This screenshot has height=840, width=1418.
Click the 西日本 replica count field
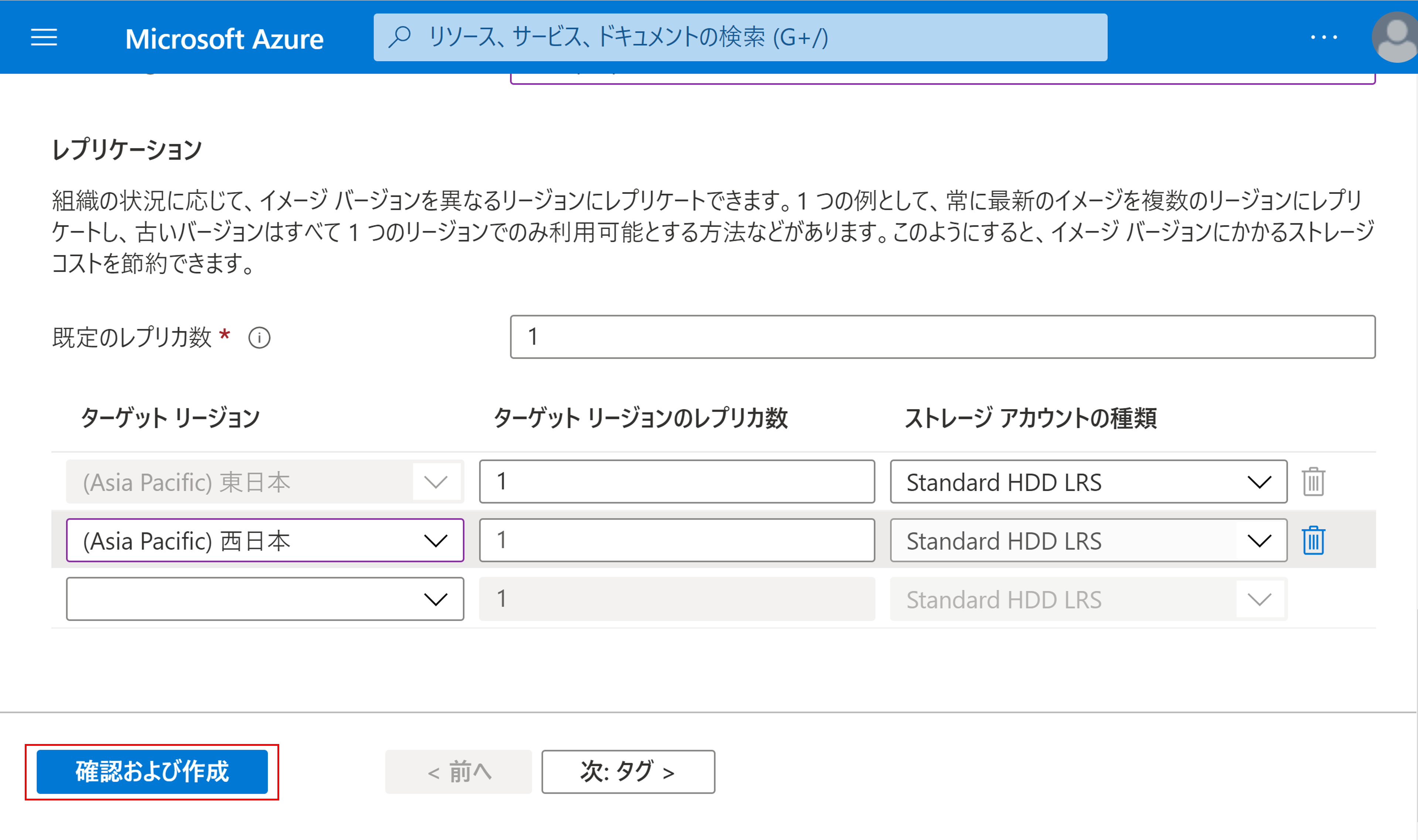676,541
